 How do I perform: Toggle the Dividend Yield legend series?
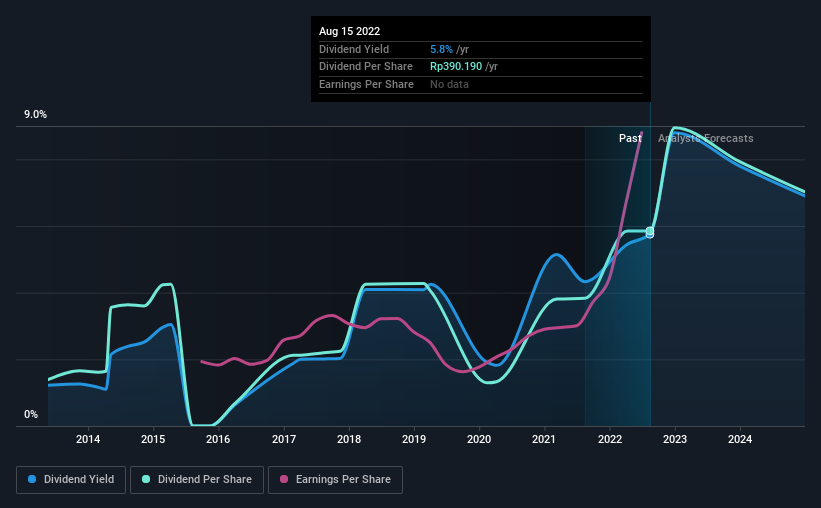click(71, 479)
